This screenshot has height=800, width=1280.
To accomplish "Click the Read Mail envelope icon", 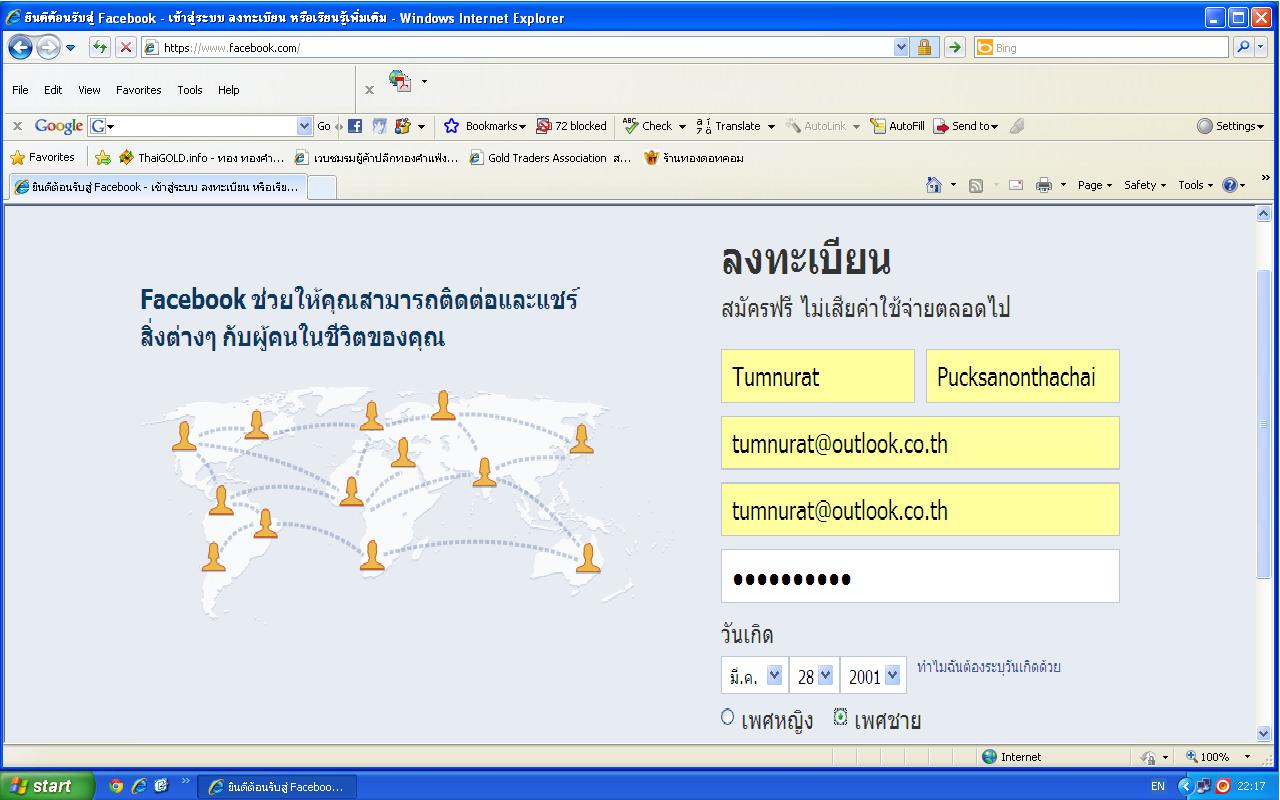I will point(1016,185).
